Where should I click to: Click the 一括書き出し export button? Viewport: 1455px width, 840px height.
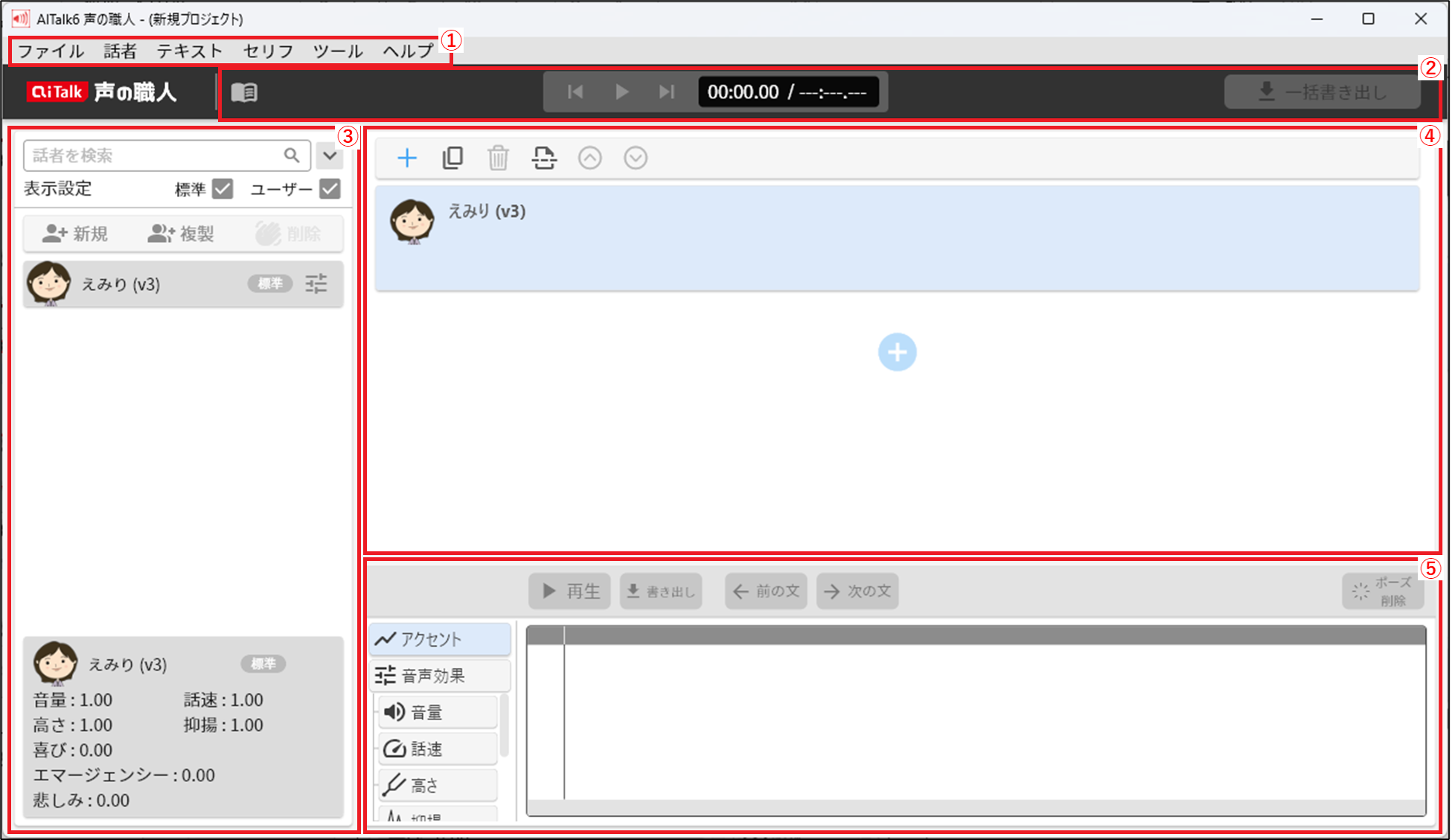click(x=1323, y=92)
